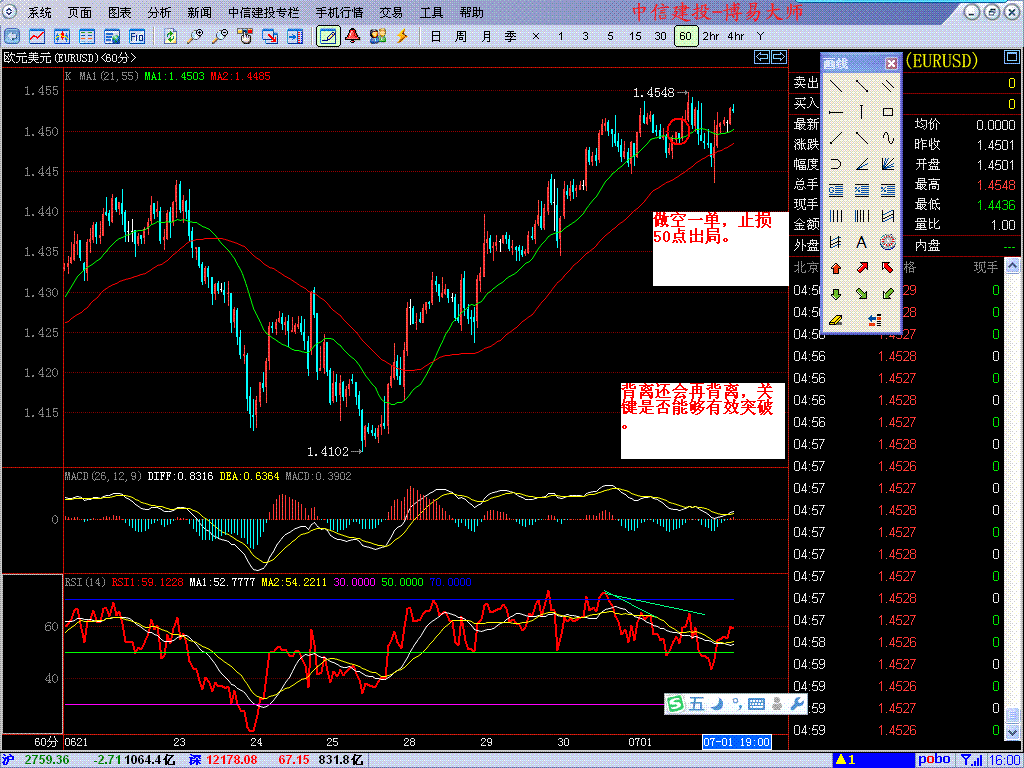Select the circular wheel tool in palette

click(888, 242)
